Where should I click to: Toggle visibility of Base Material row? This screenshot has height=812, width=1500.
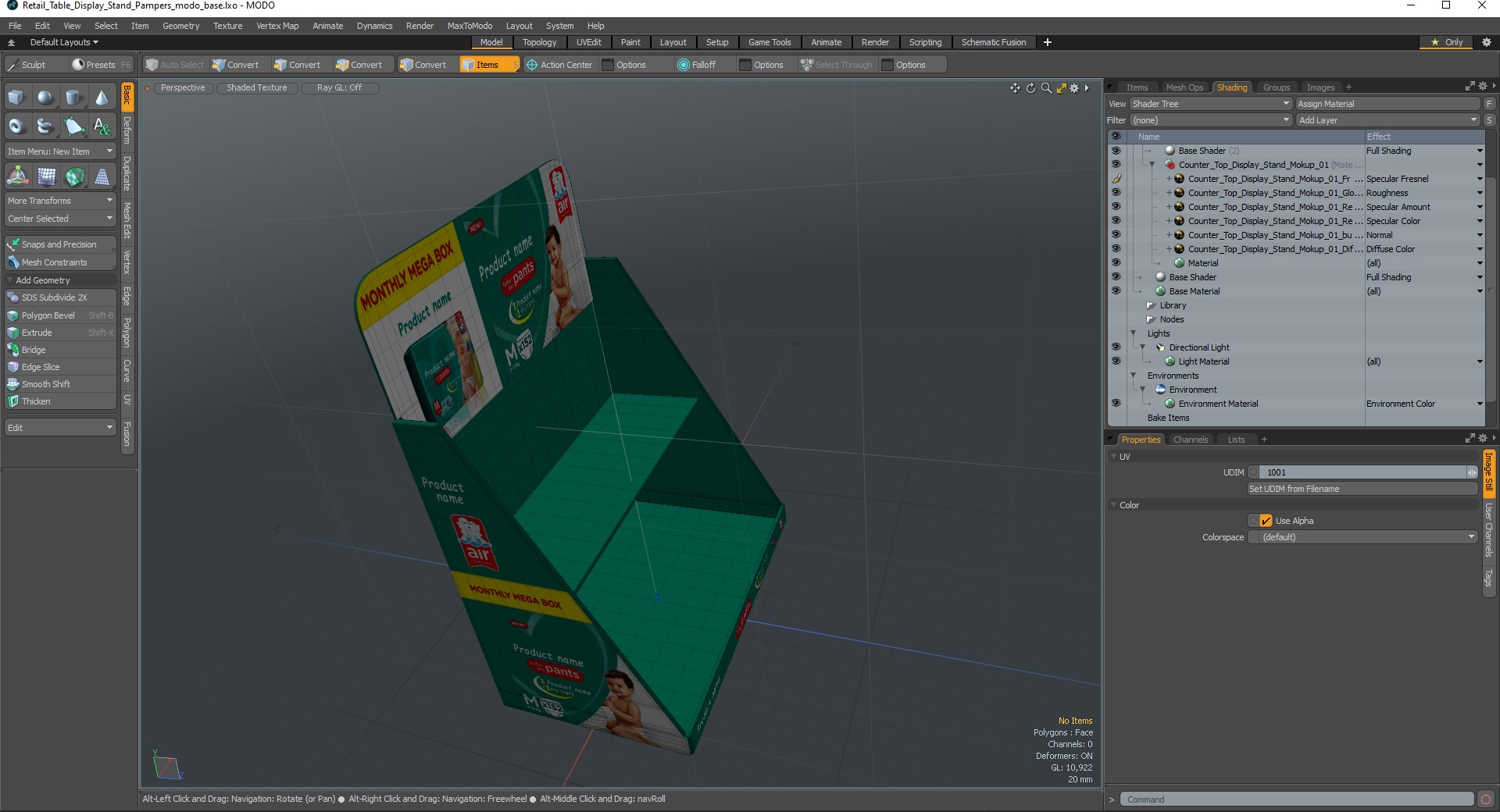(1116, 291)
